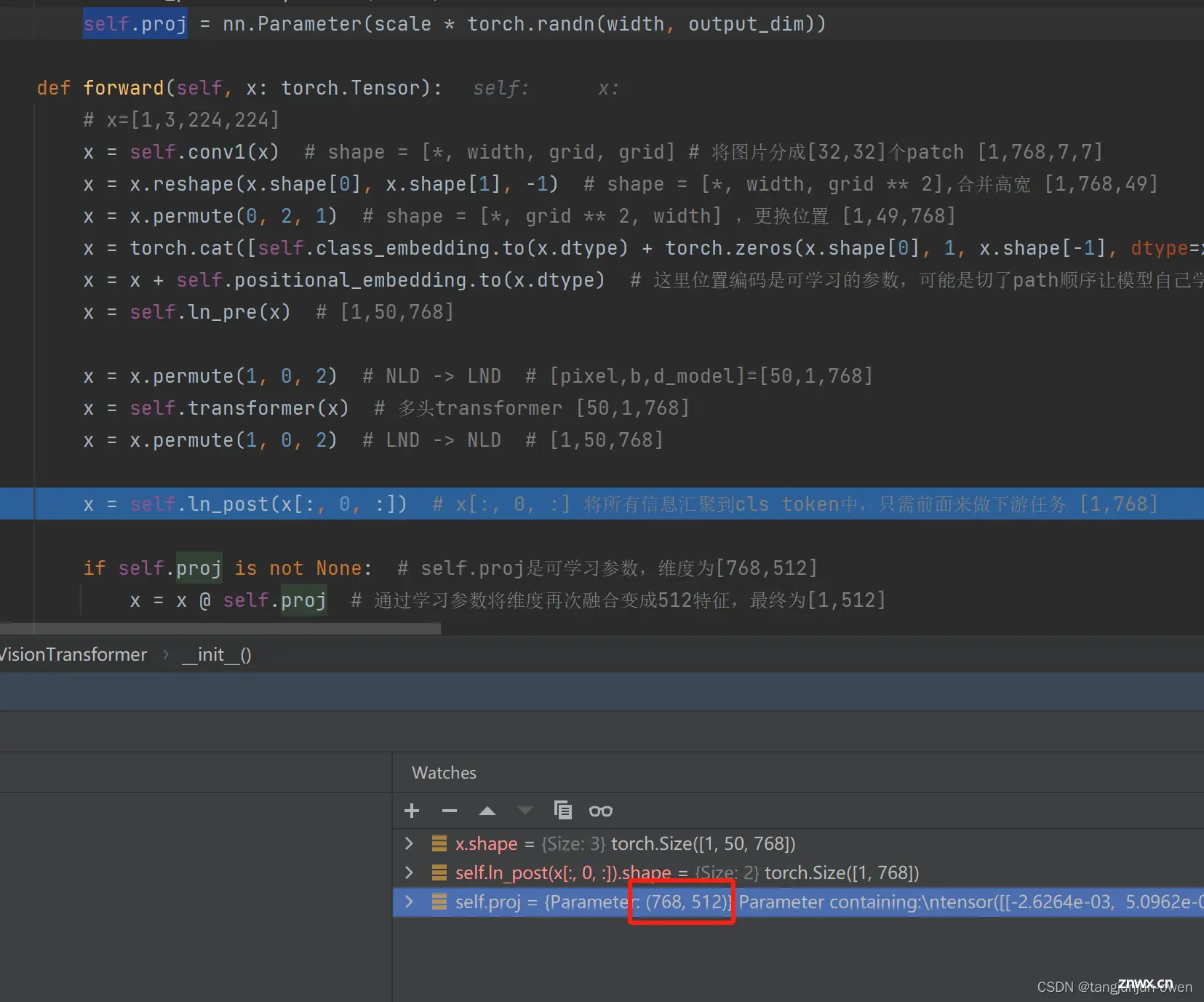Click the self.positional_embedding line

[x=643, y=280]
